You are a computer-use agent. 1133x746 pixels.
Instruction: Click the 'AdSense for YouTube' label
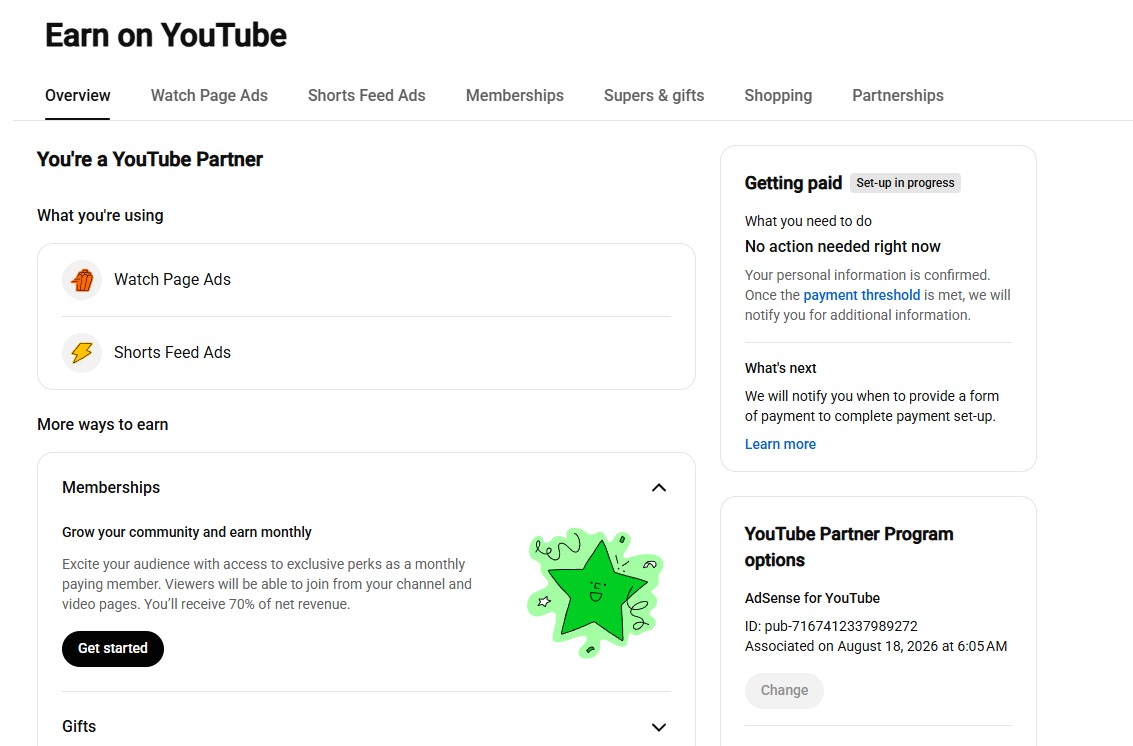(x=812, y=598)
